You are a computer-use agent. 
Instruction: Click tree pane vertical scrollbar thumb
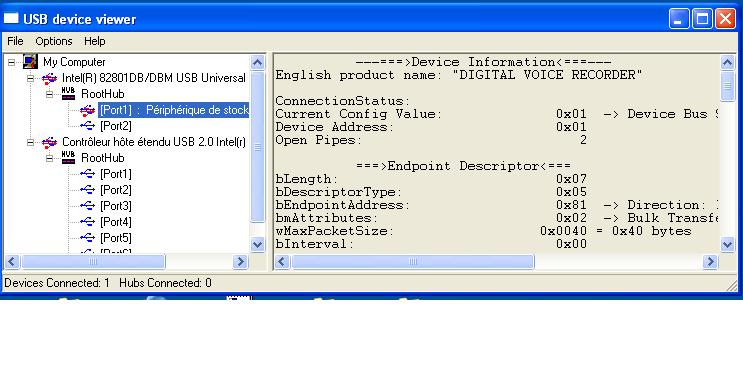click(257, 146)
